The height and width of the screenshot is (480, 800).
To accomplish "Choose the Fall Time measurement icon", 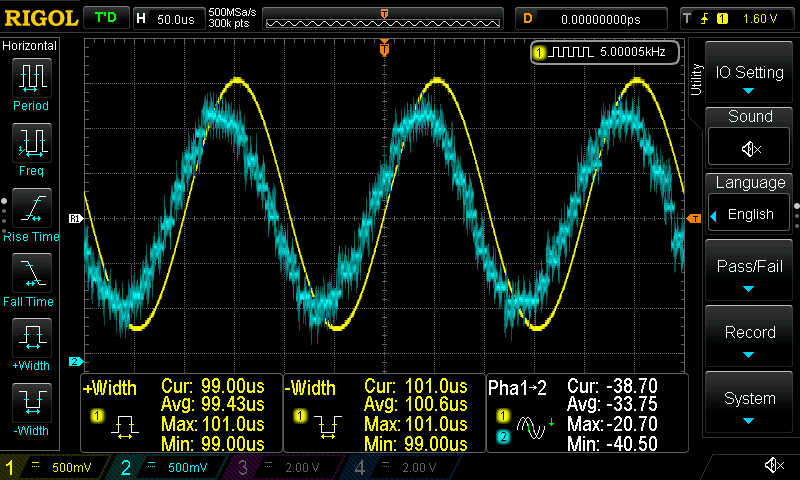I will coord(31,273).
